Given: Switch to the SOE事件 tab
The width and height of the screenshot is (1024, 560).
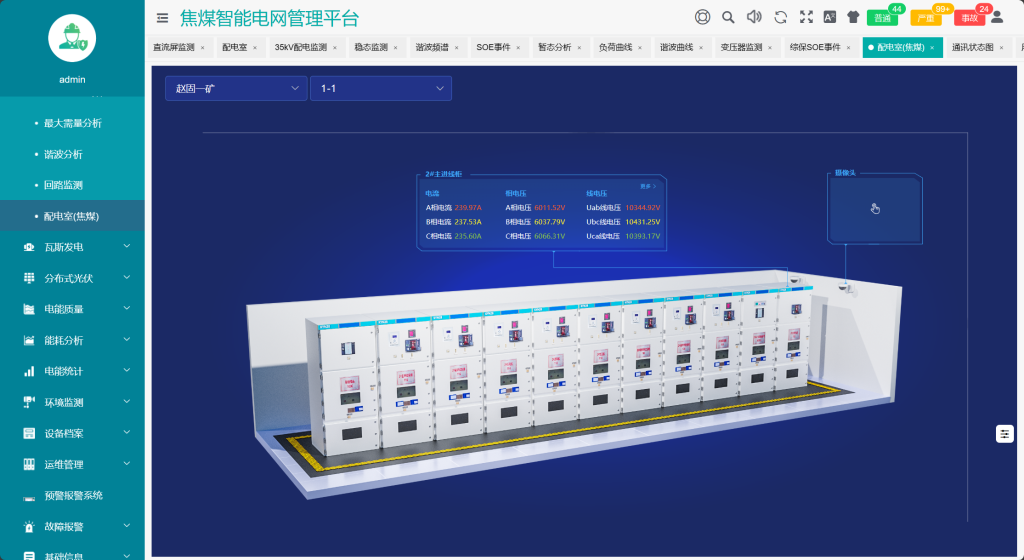Looking at the screenshot, I should [499, 48].
